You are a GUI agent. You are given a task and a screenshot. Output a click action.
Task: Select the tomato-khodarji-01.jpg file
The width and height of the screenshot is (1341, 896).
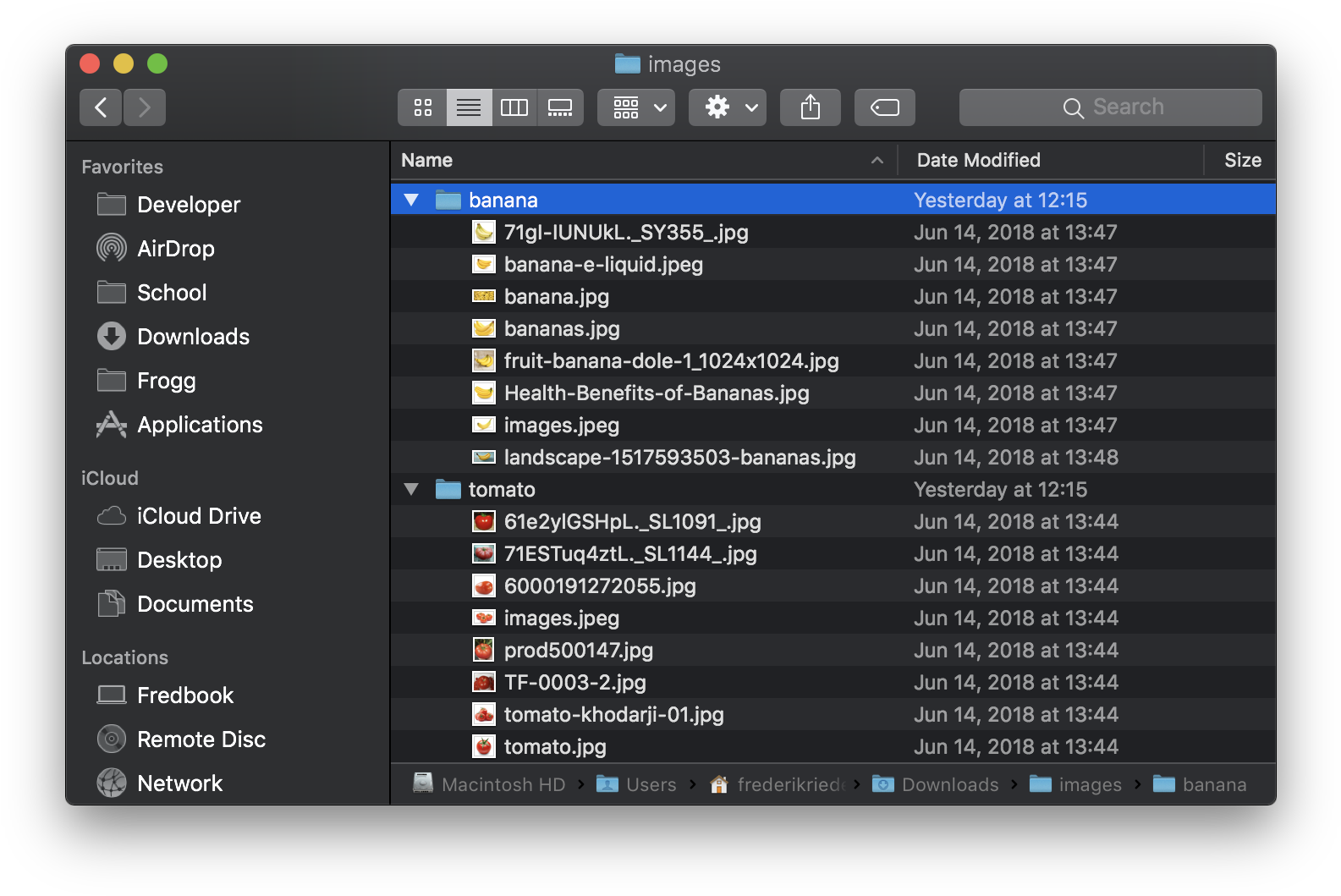tap(613, 715)
